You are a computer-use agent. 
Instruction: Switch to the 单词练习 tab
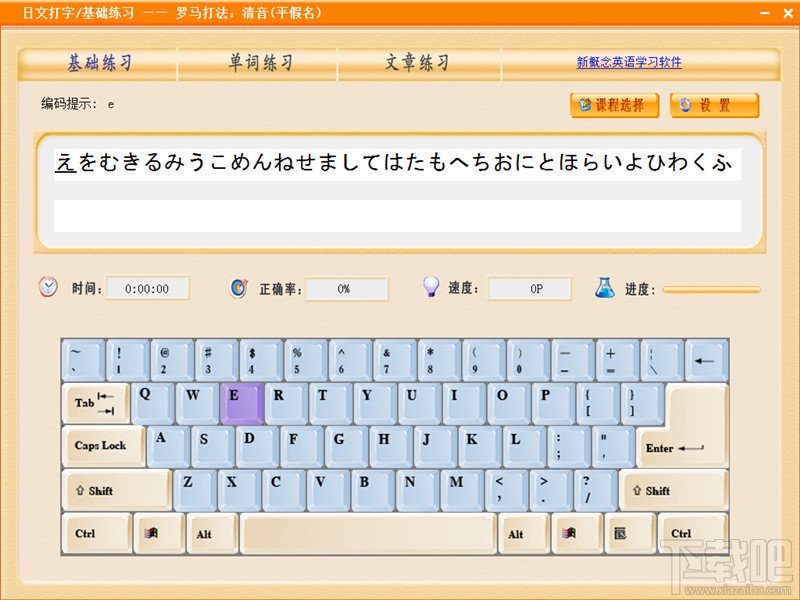pos(260,63)
